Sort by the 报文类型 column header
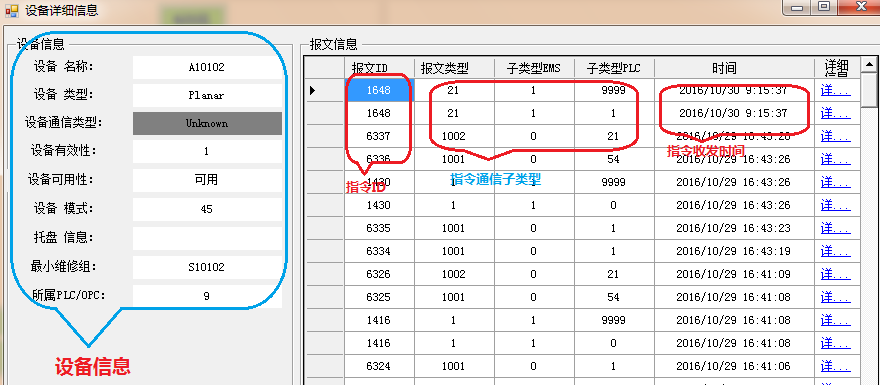The width and height of the screenshot is (880, 385). pos(454,68)
